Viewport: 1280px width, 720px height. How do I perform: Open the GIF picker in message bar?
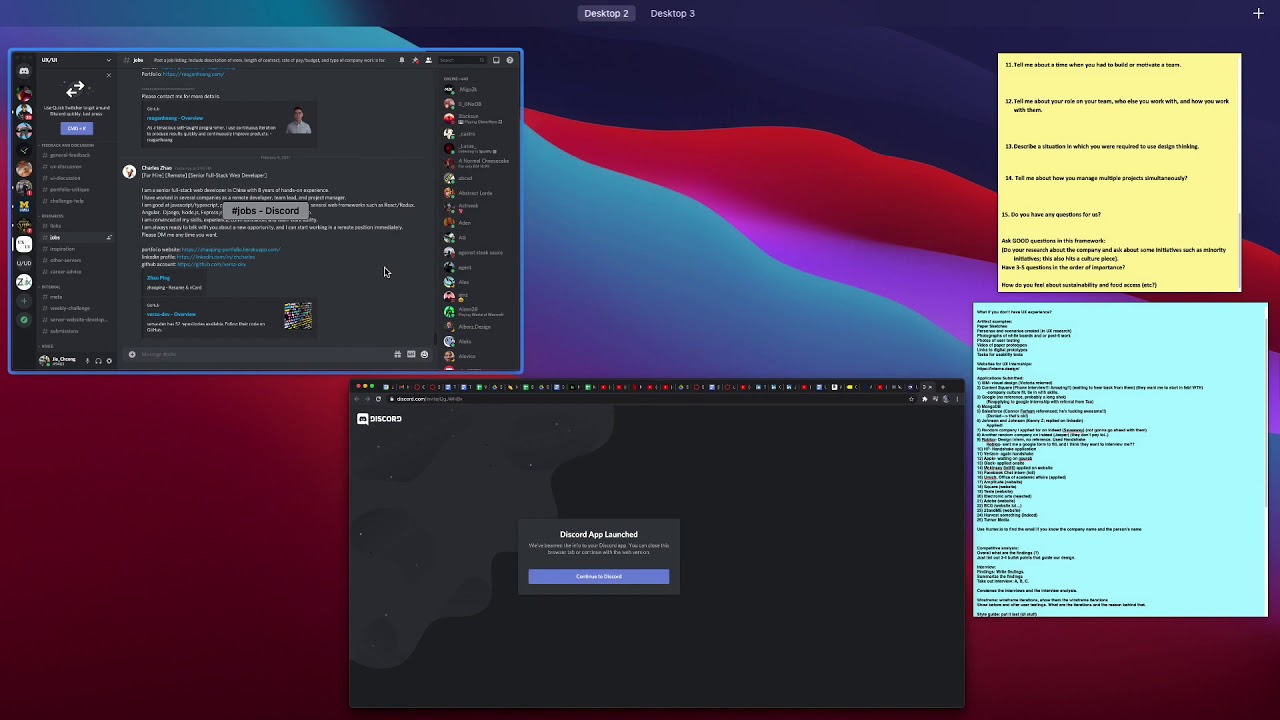click(411, 354)
